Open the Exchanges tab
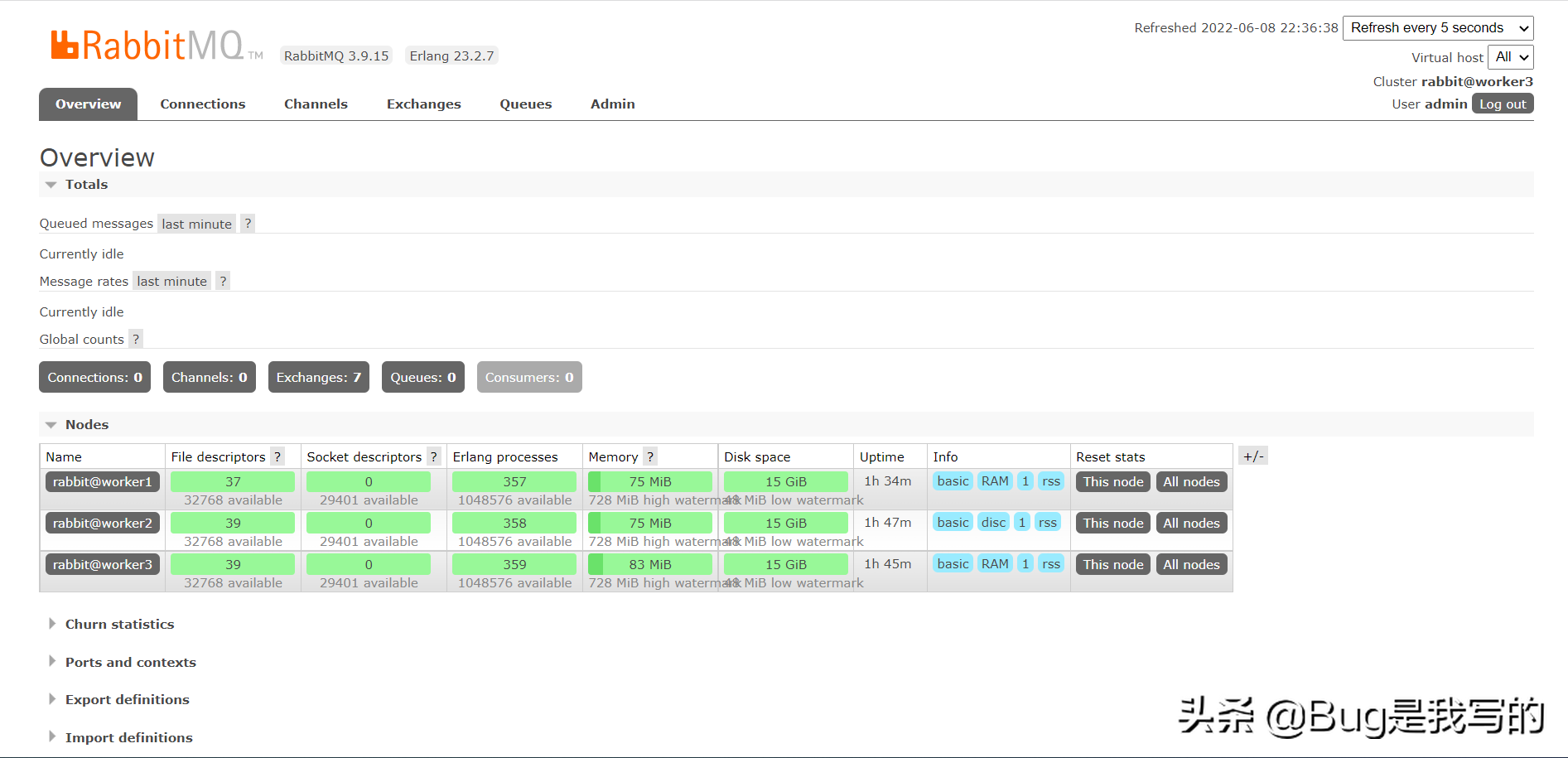Viewport: 1568px width, 758px height. pyautogui.click(x=424, y=104)
